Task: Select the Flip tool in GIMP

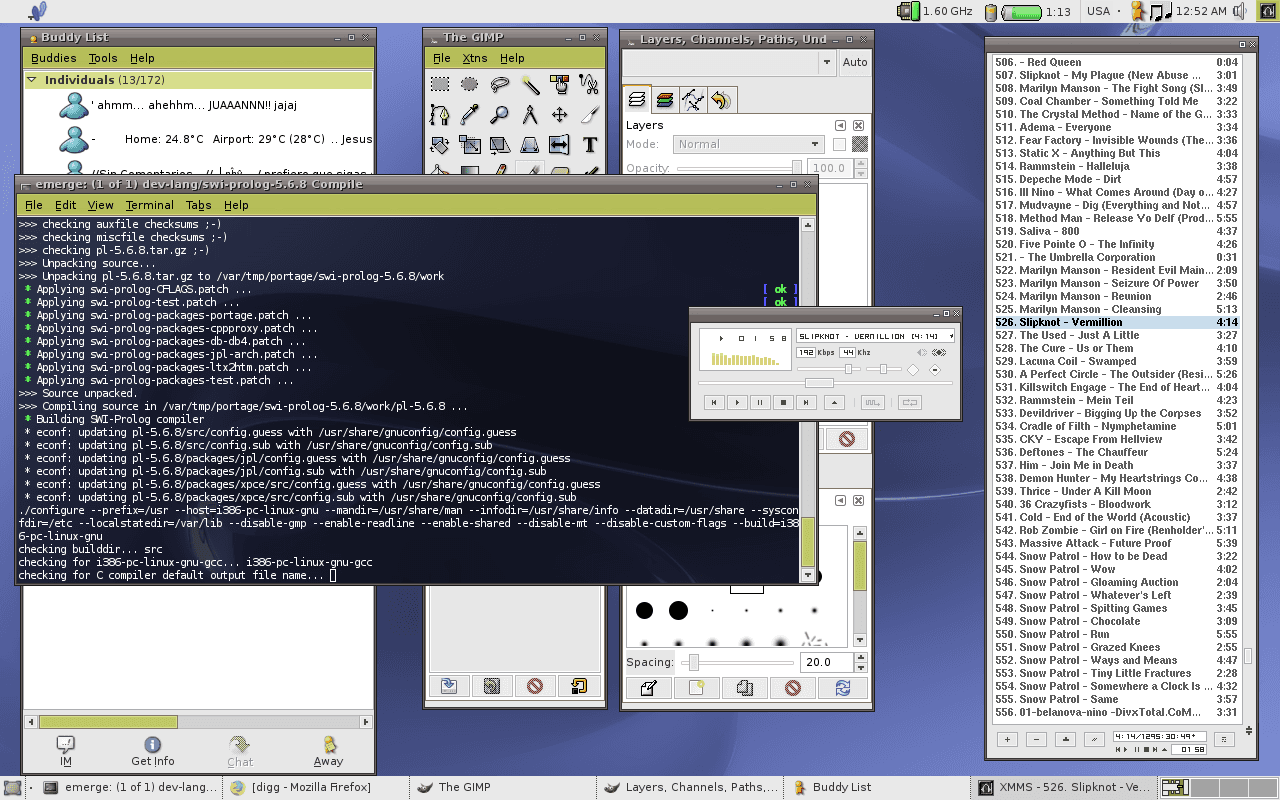Action: [x=560, y=145]
